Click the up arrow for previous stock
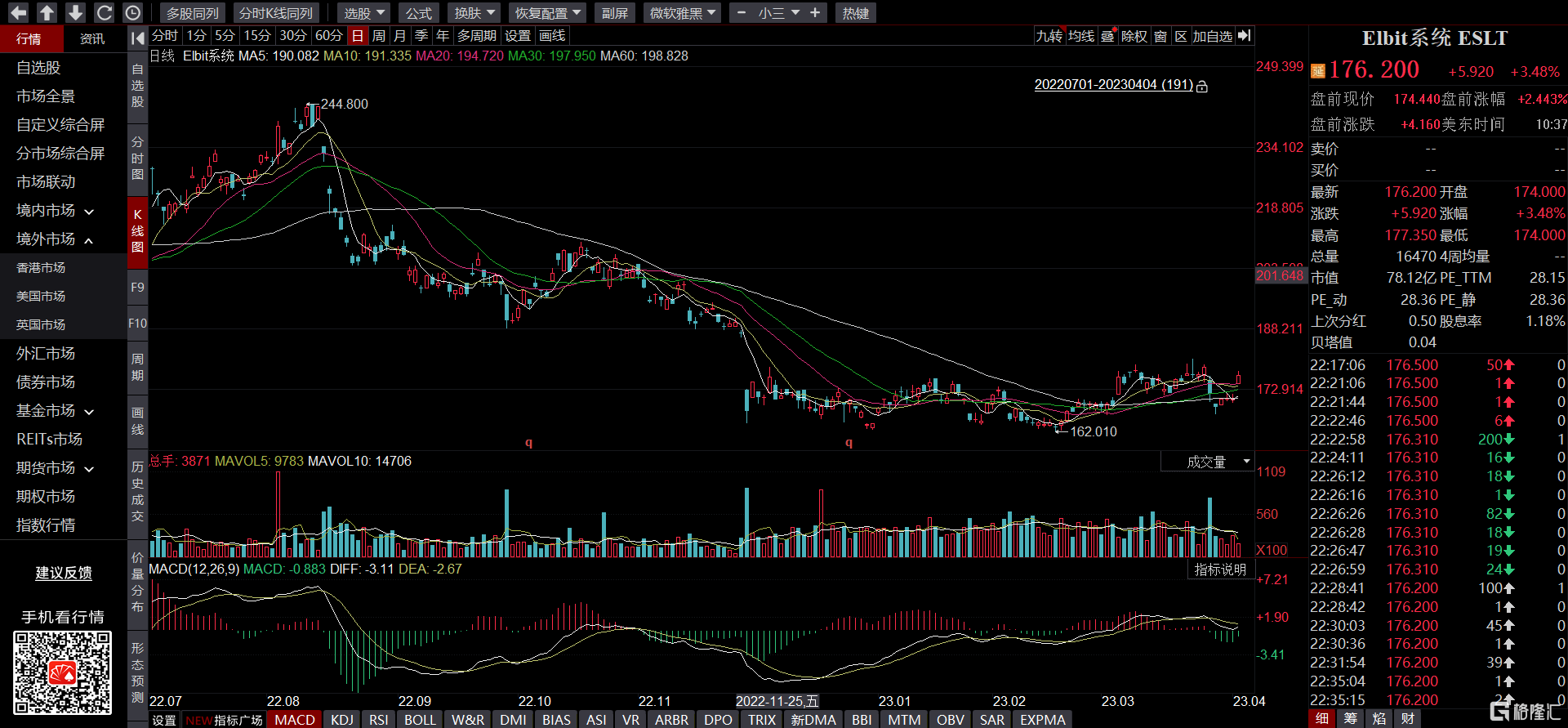This screenshot has width=1568, height=728. 47,12
